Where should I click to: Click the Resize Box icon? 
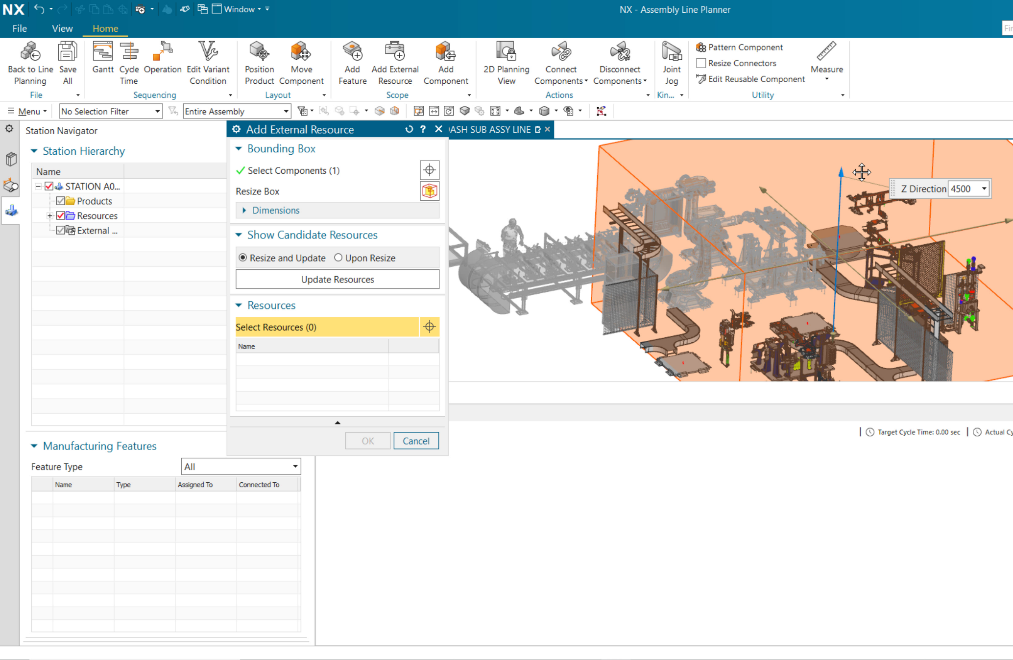tap(430, 191)
